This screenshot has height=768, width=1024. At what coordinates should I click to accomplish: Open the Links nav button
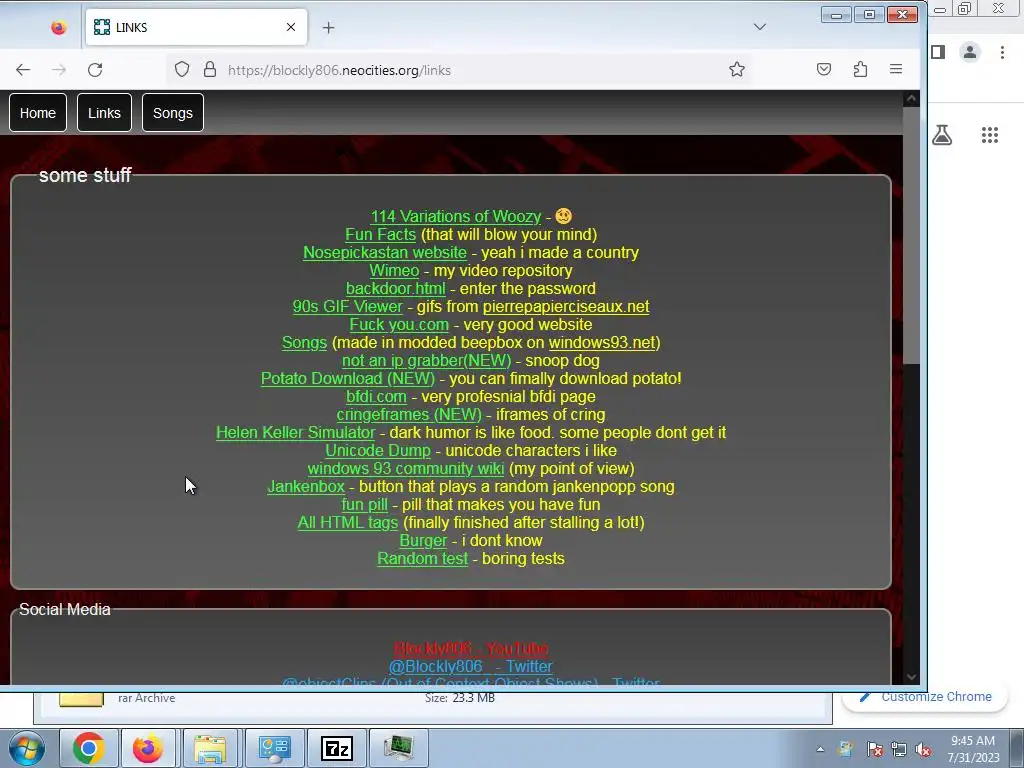104,113
